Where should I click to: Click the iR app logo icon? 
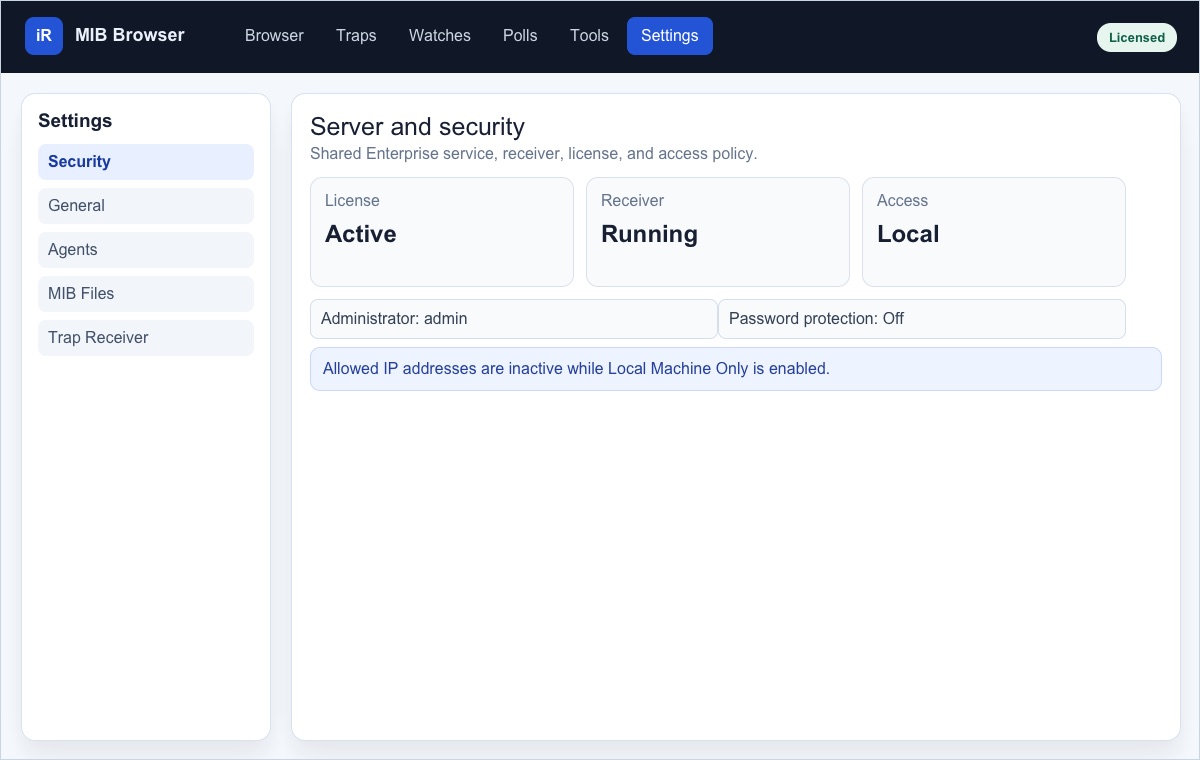tap(44, 36)
